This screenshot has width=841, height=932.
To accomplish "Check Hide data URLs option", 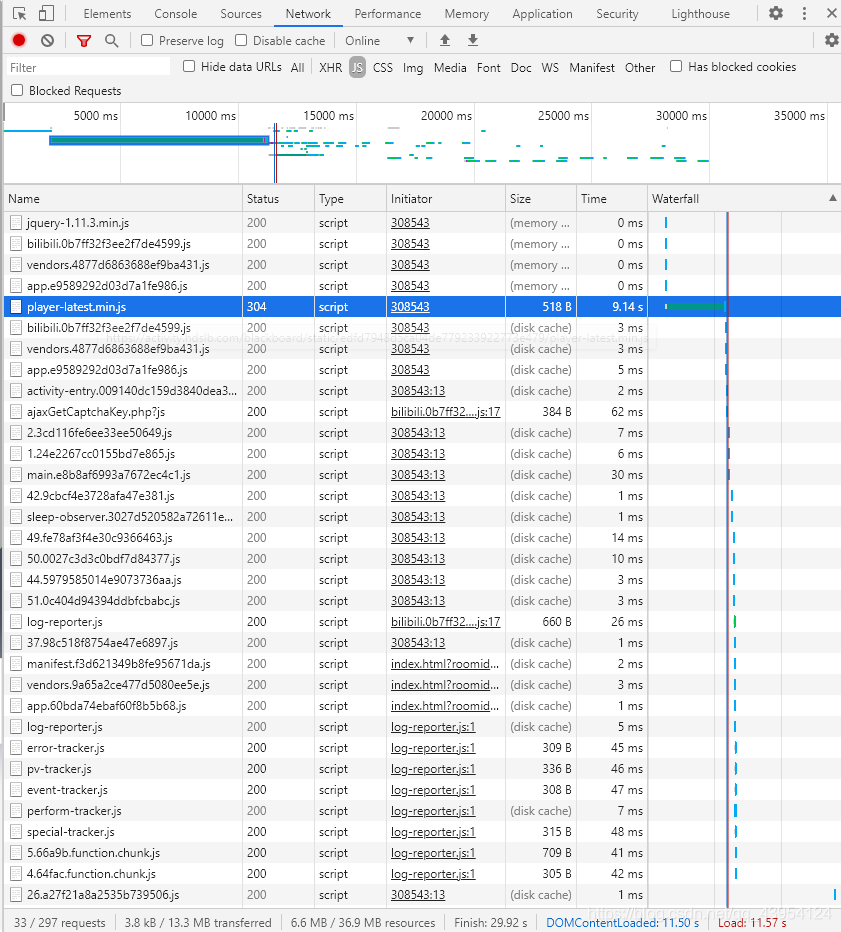I will [x=189, y=66].
